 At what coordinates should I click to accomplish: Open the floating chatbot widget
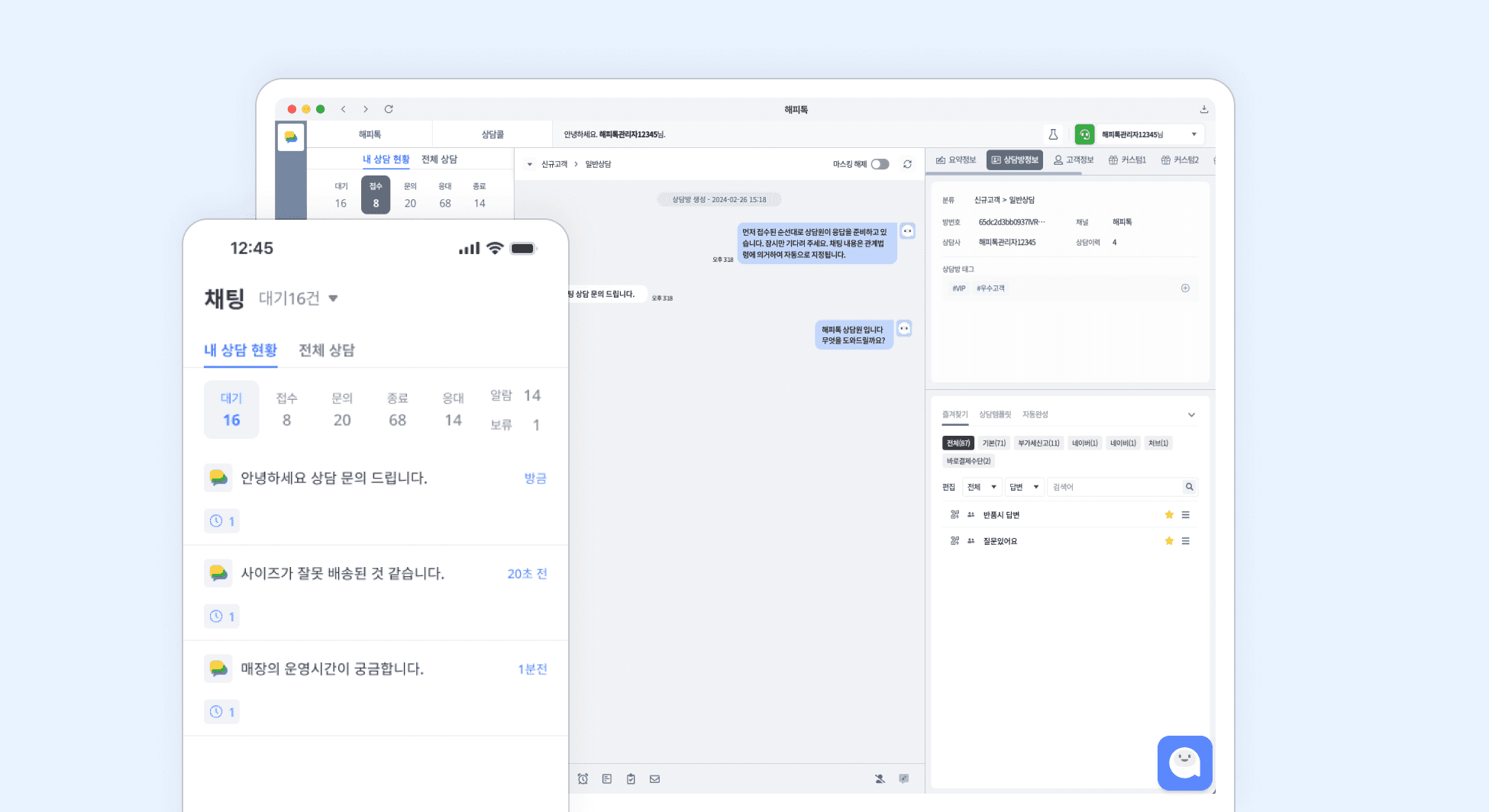(x=1184, y=762)
